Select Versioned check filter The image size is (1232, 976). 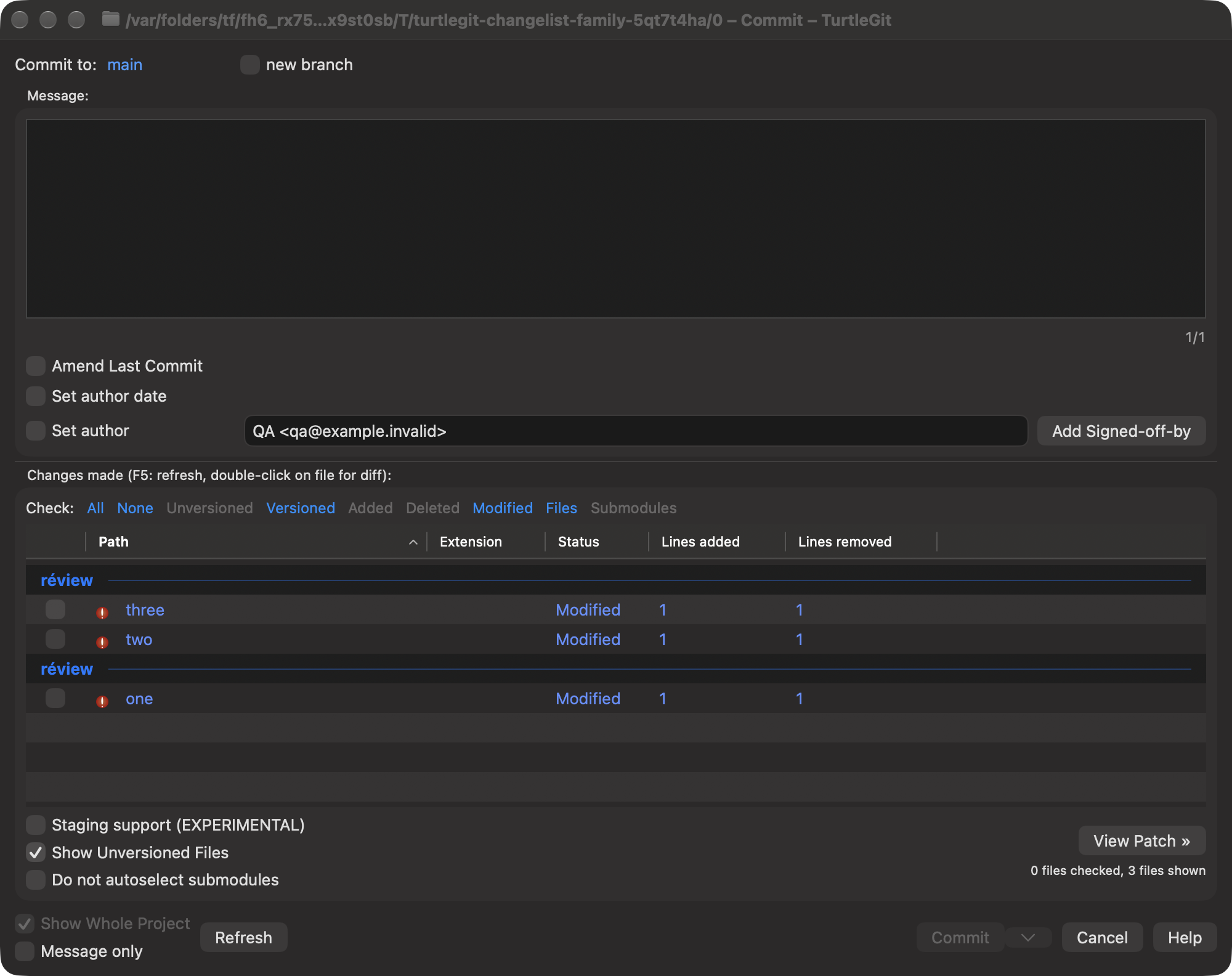click(x=301, y=508)
